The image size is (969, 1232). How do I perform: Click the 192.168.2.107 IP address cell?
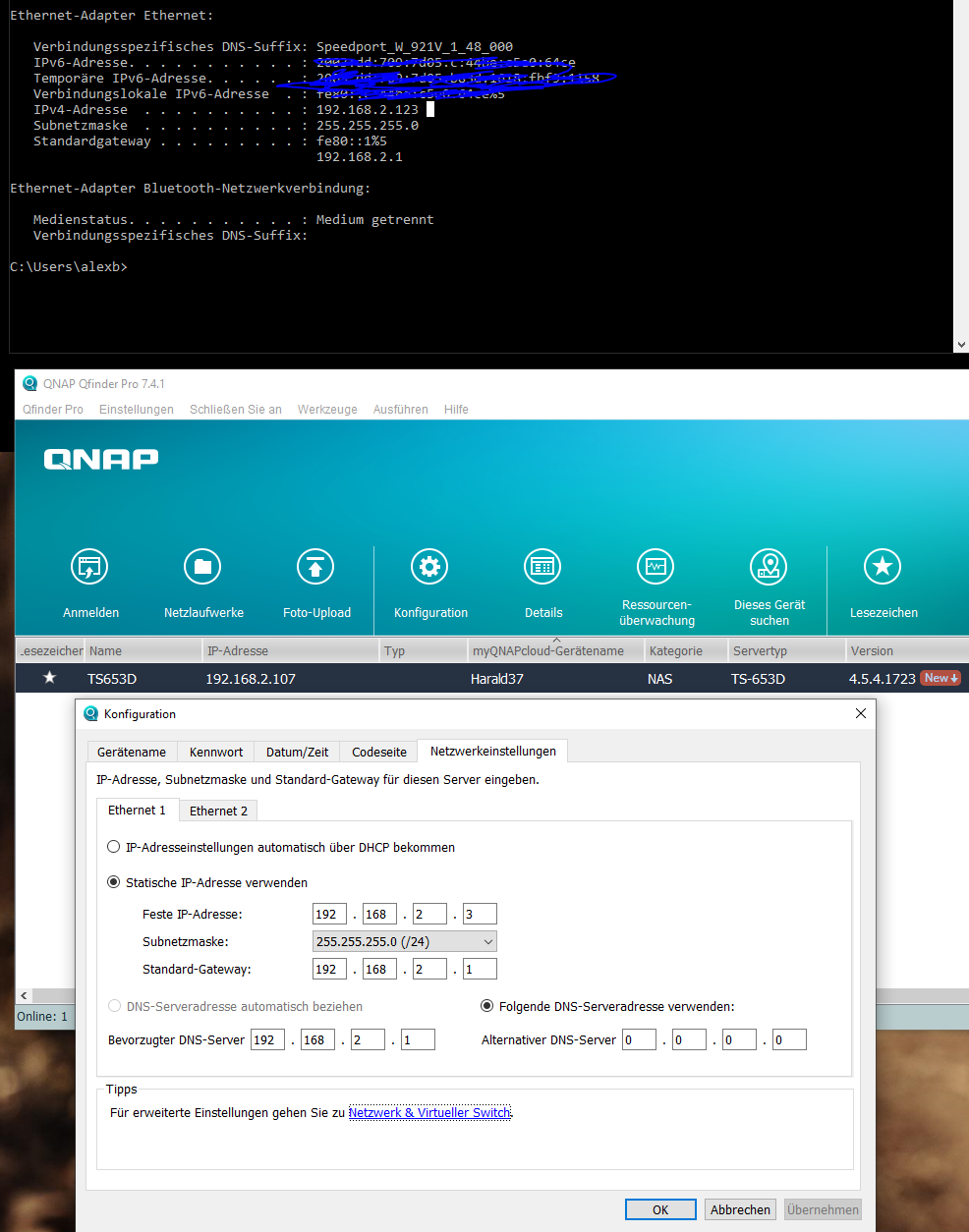click(x=251, y=678)
